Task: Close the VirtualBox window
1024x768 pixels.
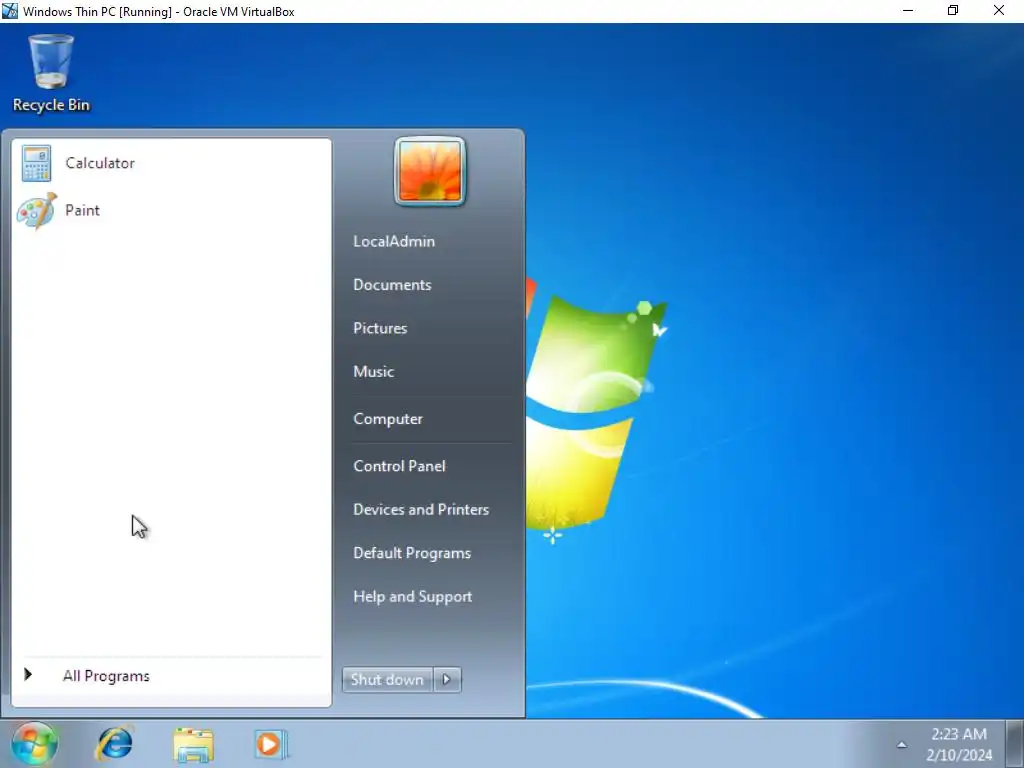Action: 999,11
